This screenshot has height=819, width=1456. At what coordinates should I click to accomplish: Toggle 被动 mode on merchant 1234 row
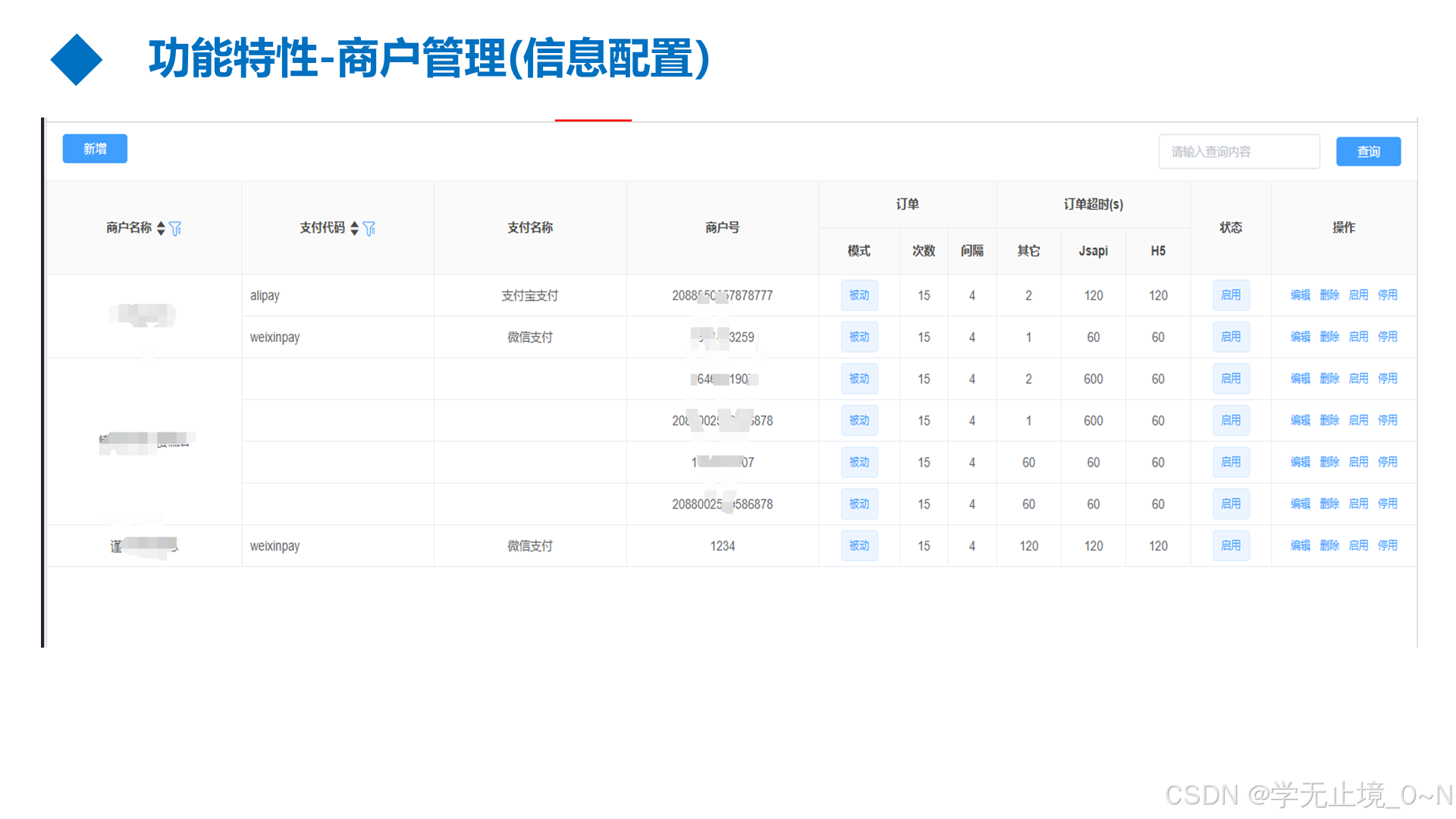tap(858, 545)
